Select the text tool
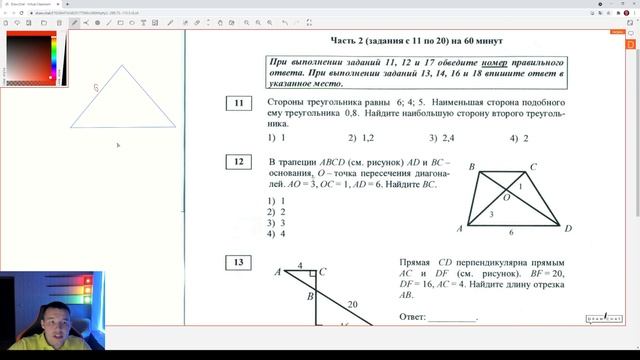The image size is (640, 360). pos(143,23)
